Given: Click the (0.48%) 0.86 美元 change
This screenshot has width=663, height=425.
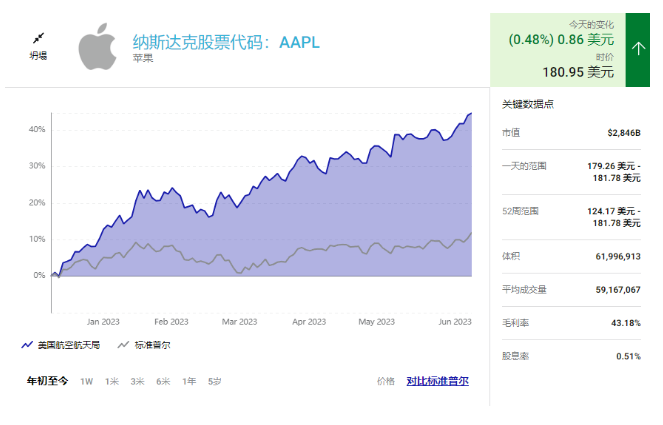Looking at the screenshot, I should (561, 39).
